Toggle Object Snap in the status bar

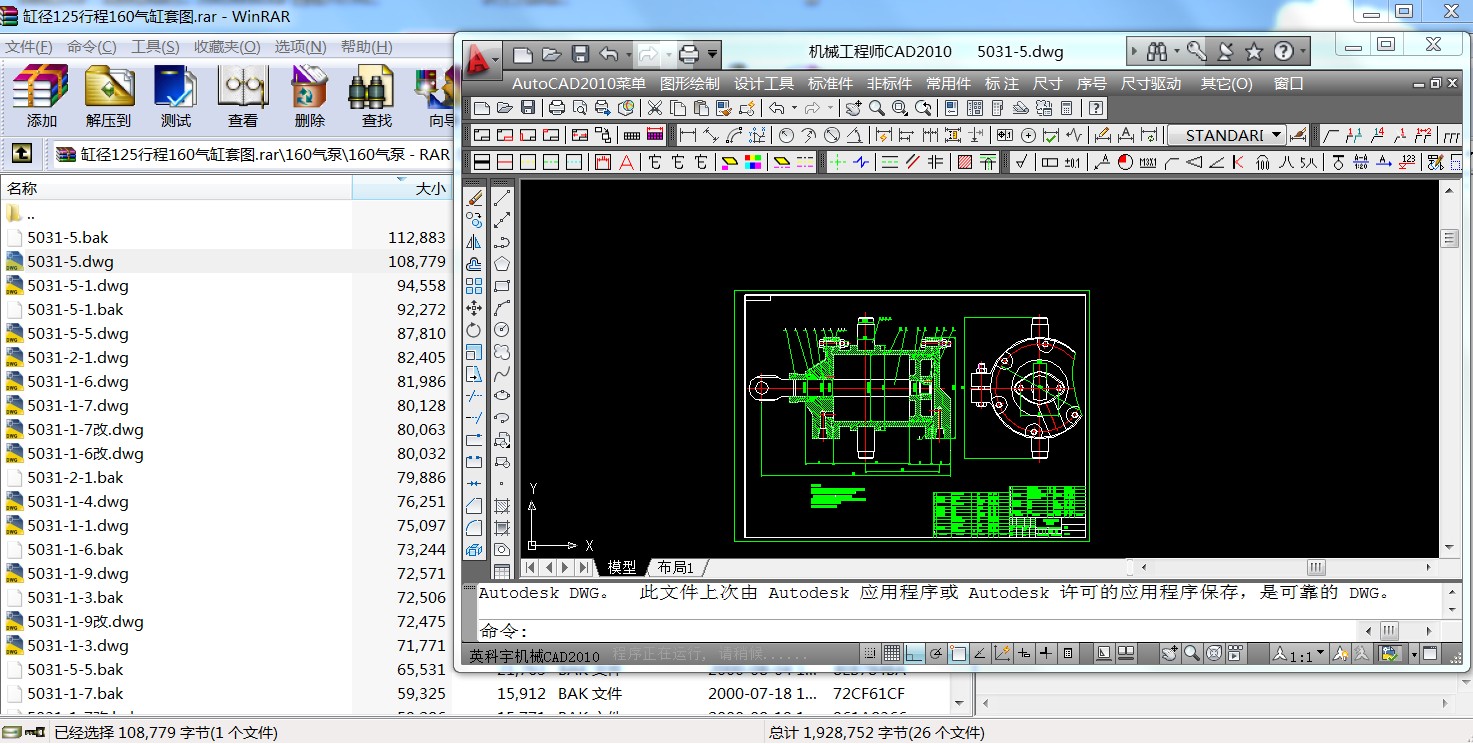[958, 654]
